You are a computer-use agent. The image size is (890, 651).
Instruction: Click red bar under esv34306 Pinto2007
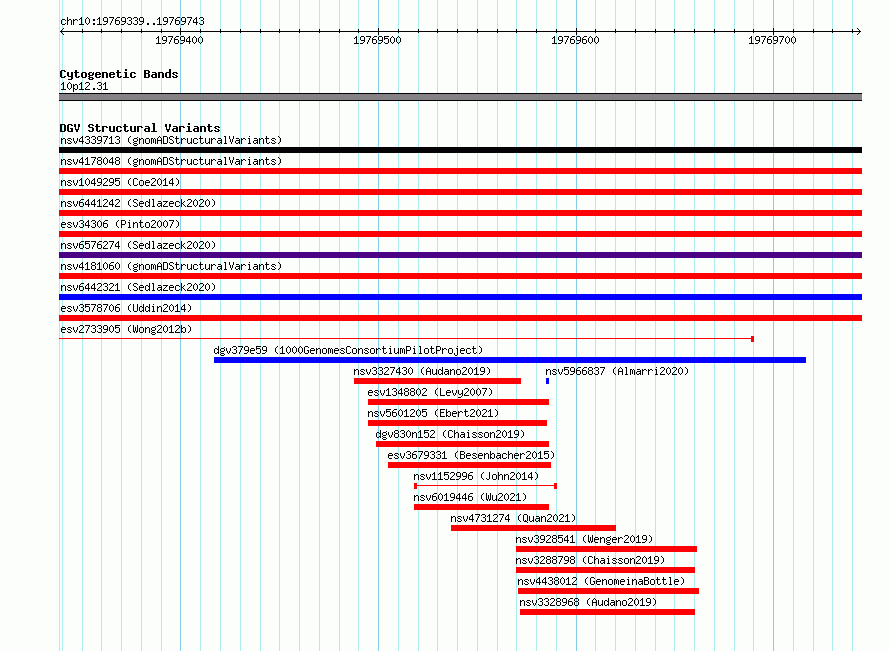tap(460, 234)
